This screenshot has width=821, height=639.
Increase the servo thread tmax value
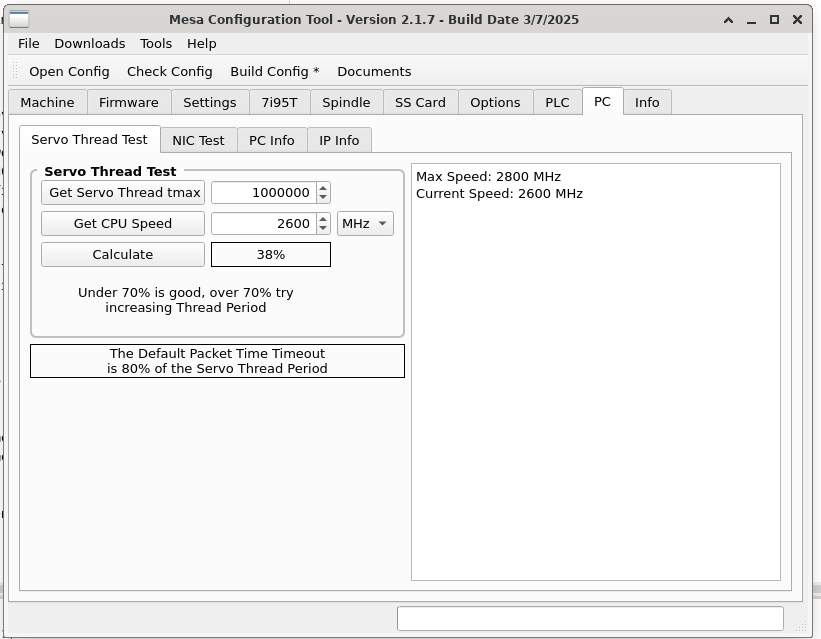pyautogui.click(x=323, y=188)
